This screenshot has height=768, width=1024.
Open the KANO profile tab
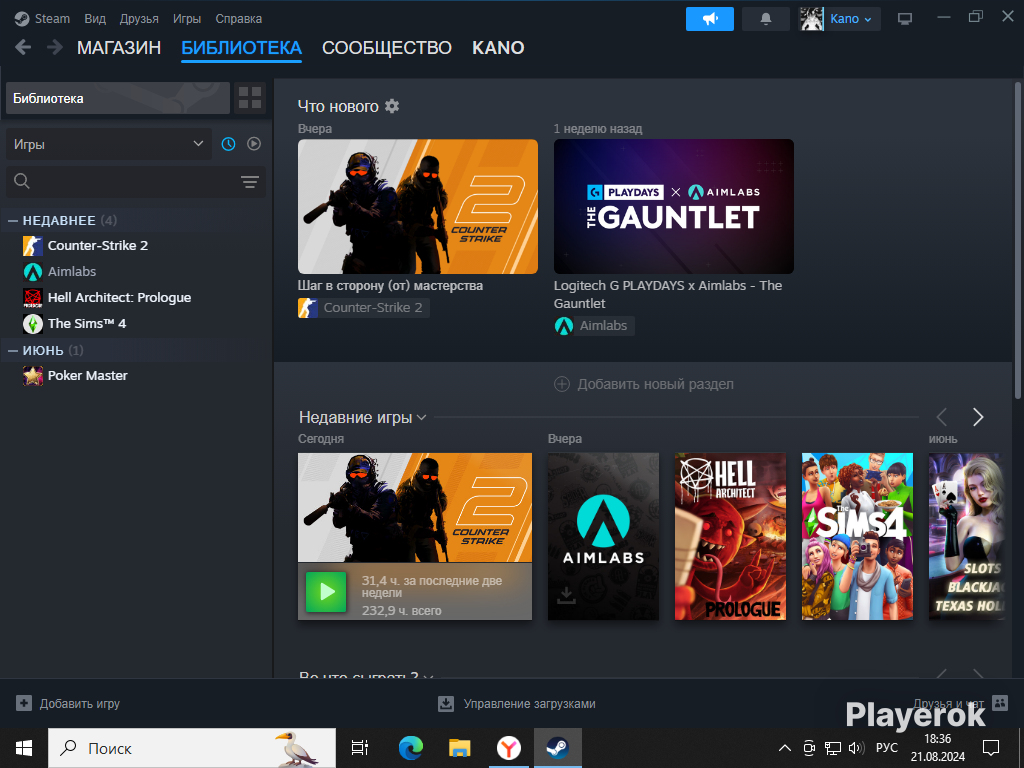498,48
